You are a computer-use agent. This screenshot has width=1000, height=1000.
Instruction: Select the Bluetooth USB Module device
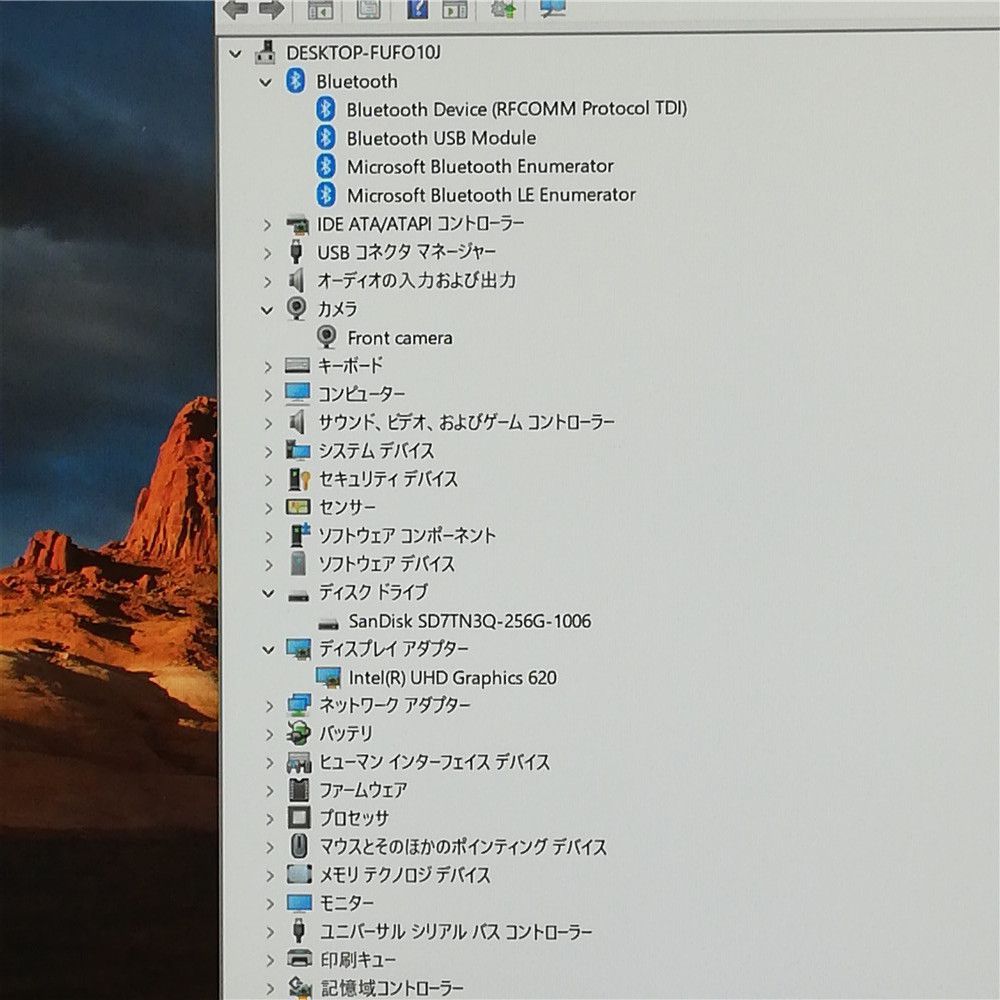(441, 138)
